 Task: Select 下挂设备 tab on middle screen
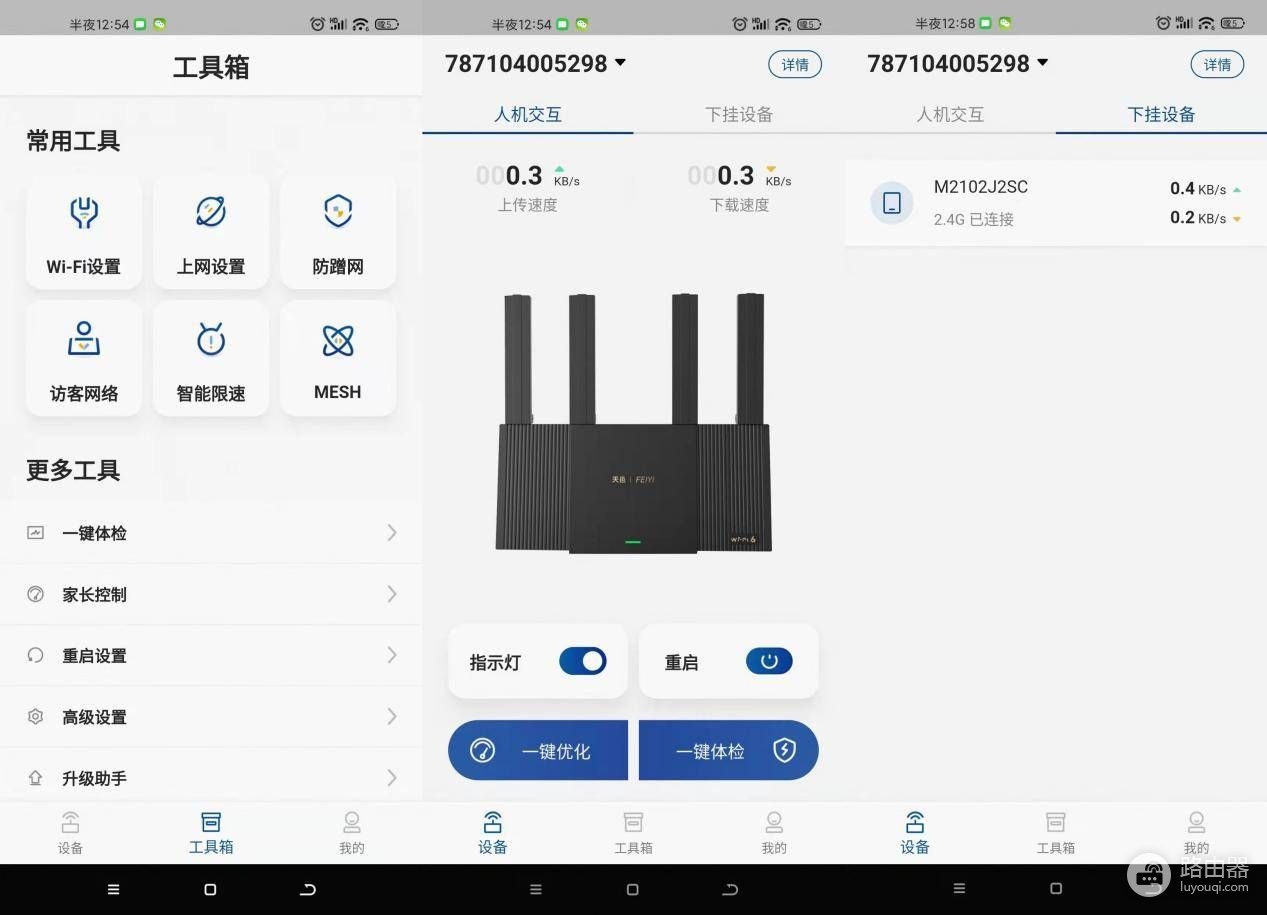click(x=739, y=114)
